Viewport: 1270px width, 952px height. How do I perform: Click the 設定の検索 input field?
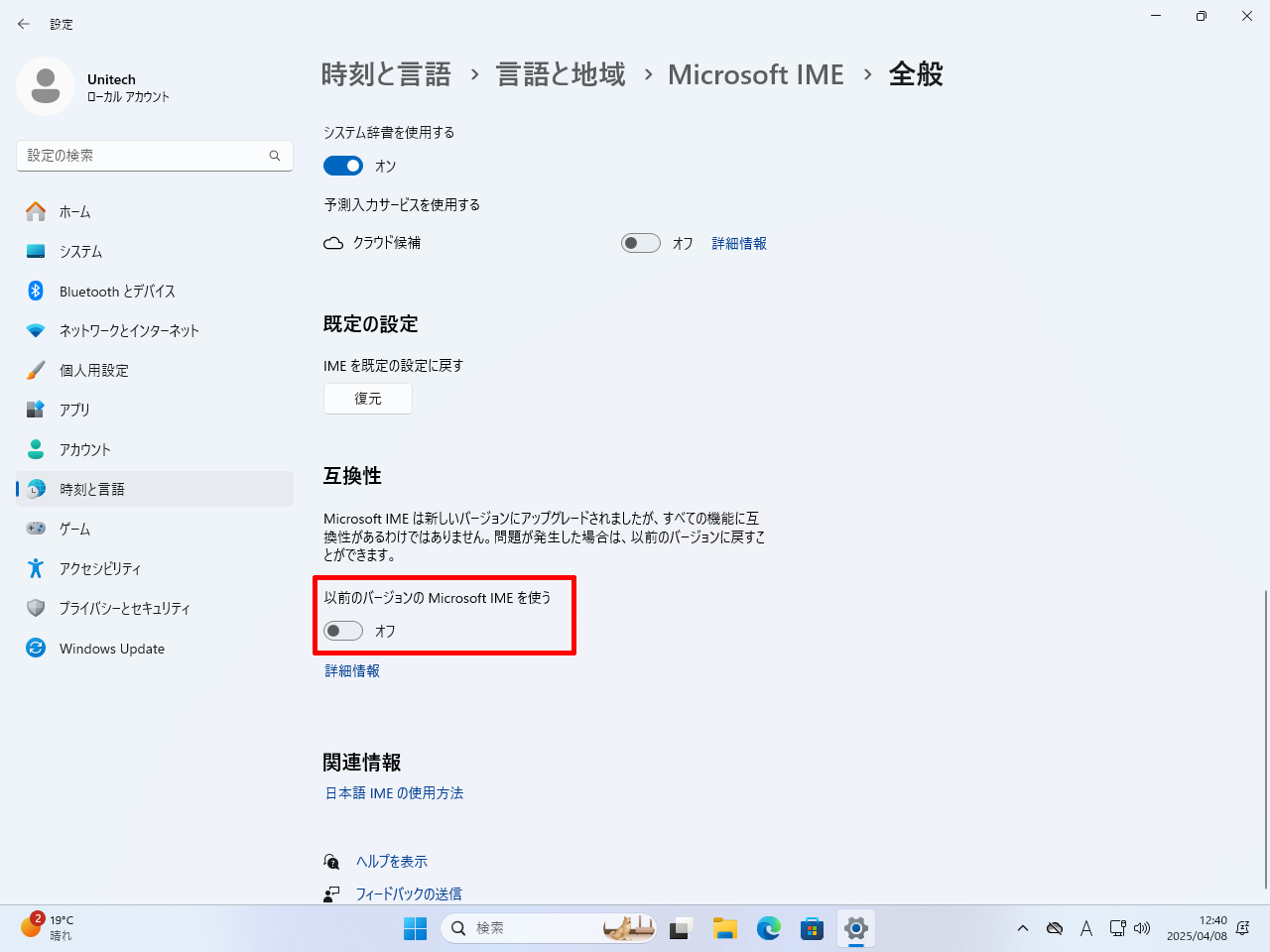(155, 156)
